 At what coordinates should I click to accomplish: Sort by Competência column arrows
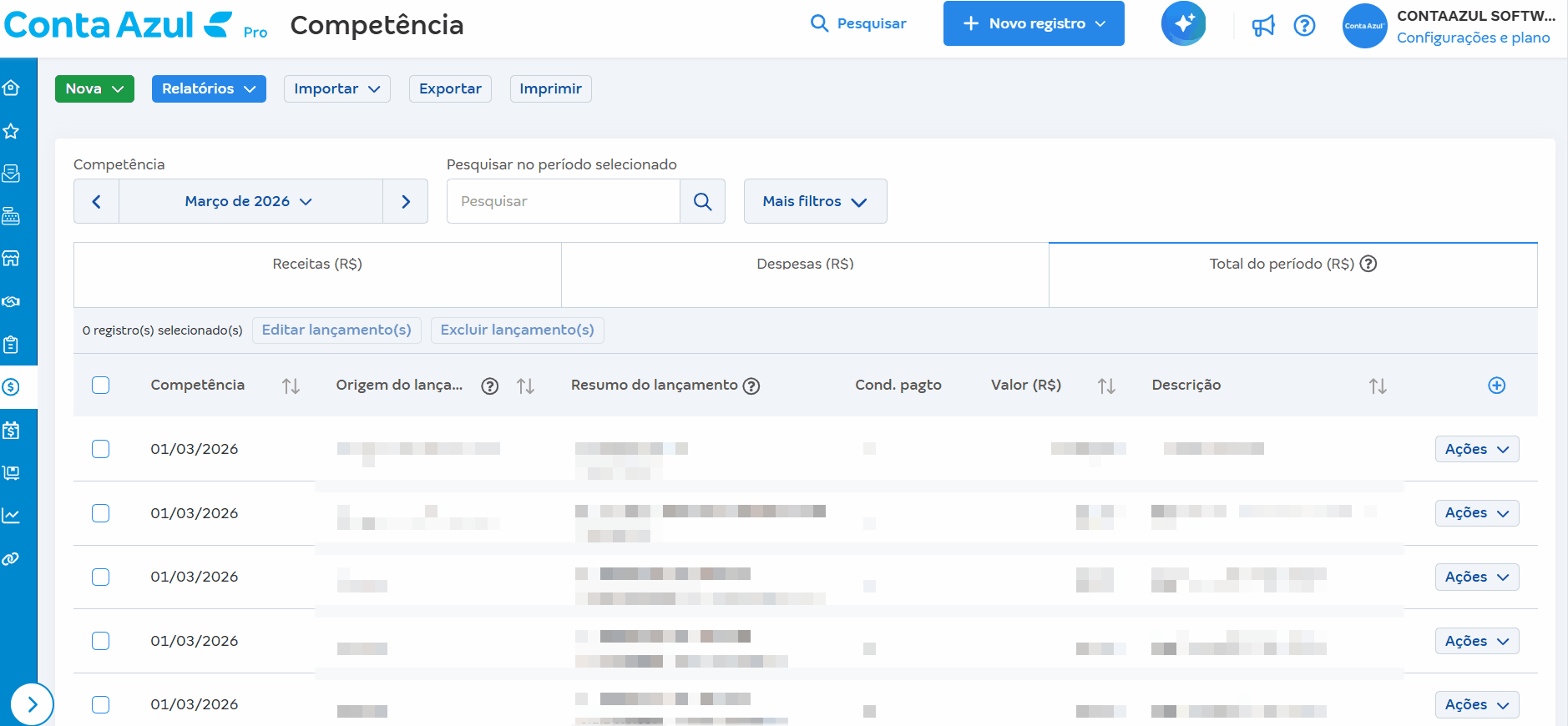click(x=291, y=386)
